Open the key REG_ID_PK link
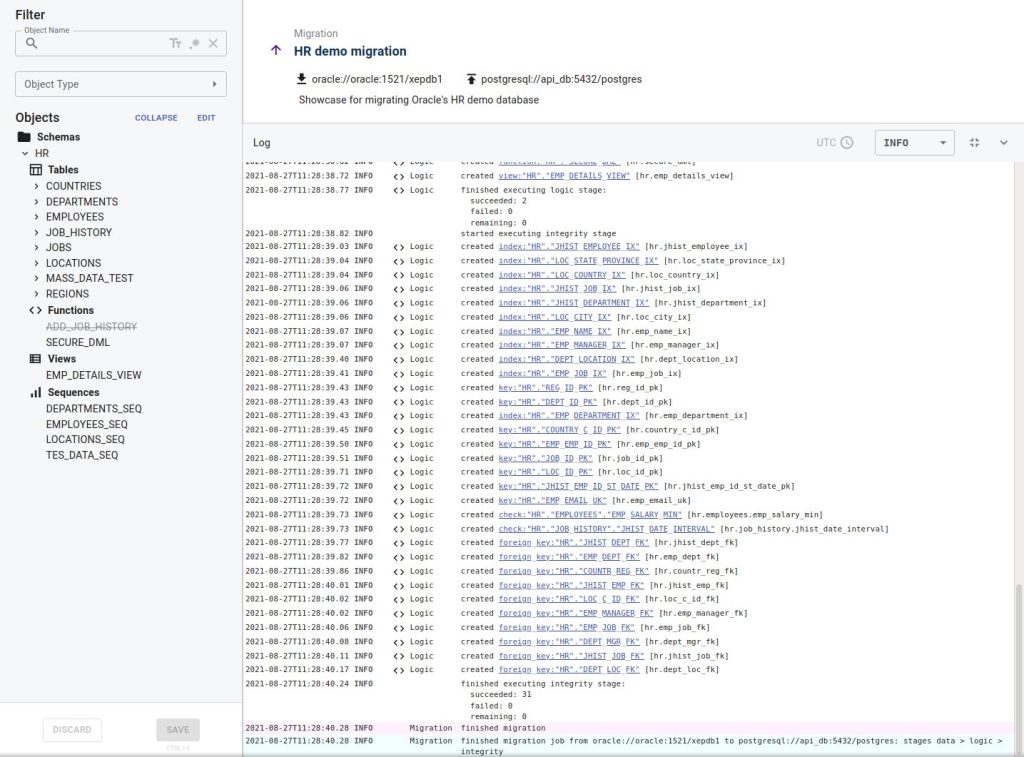Viewport: 1024px width, 757px height. pos(545,387)
